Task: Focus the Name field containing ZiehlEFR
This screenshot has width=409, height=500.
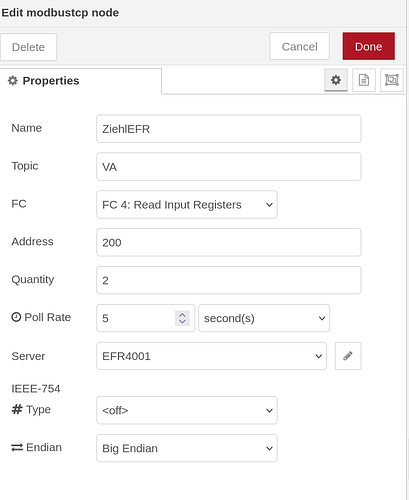Action: [229, 129]
